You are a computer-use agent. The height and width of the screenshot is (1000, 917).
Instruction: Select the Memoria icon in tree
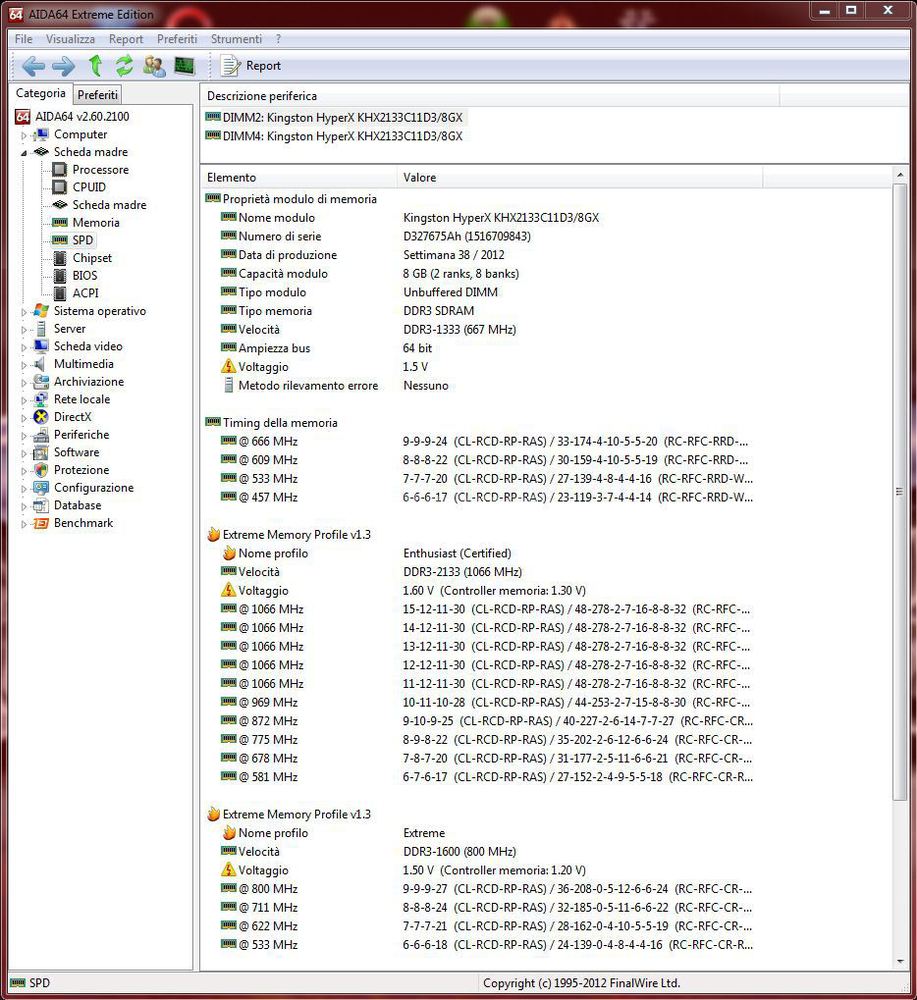tap(59, 223)
